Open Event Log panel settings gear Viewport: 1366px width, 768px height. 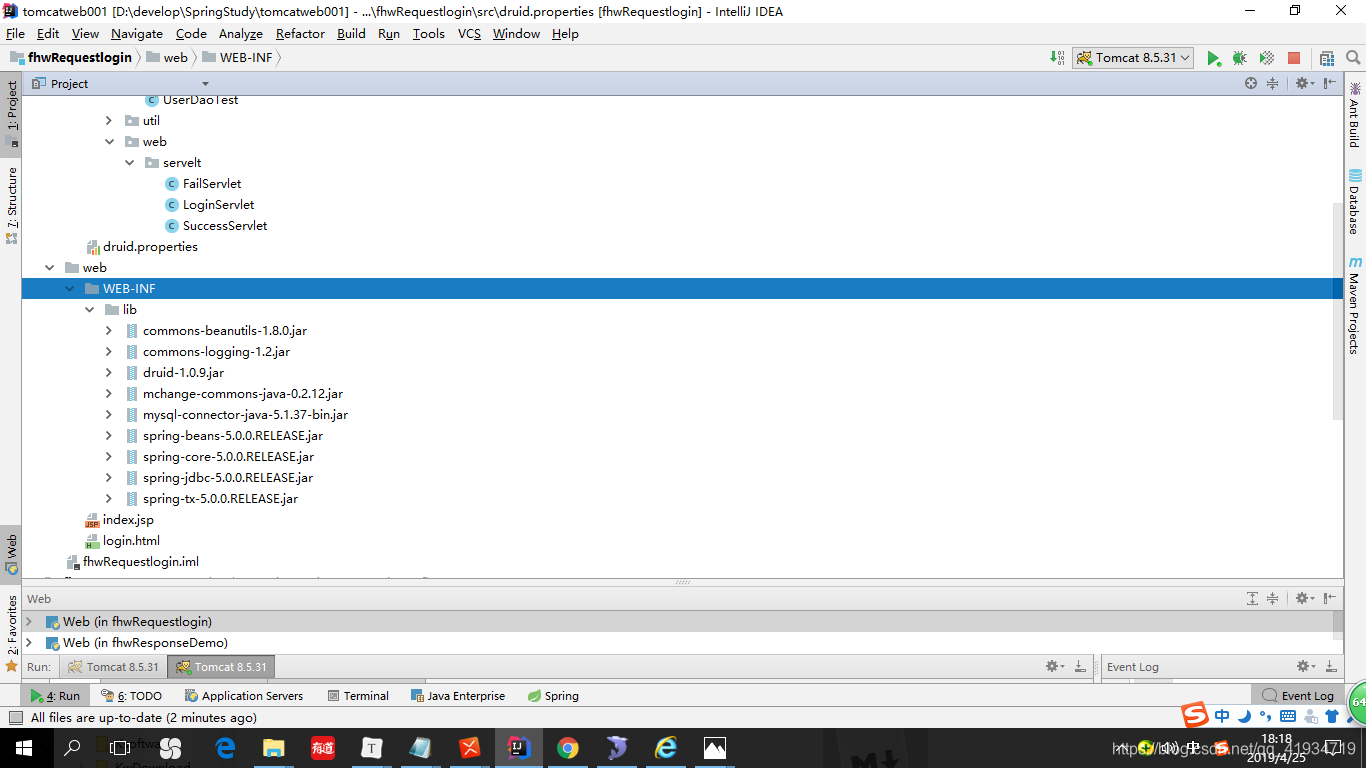coord(1305,666)
